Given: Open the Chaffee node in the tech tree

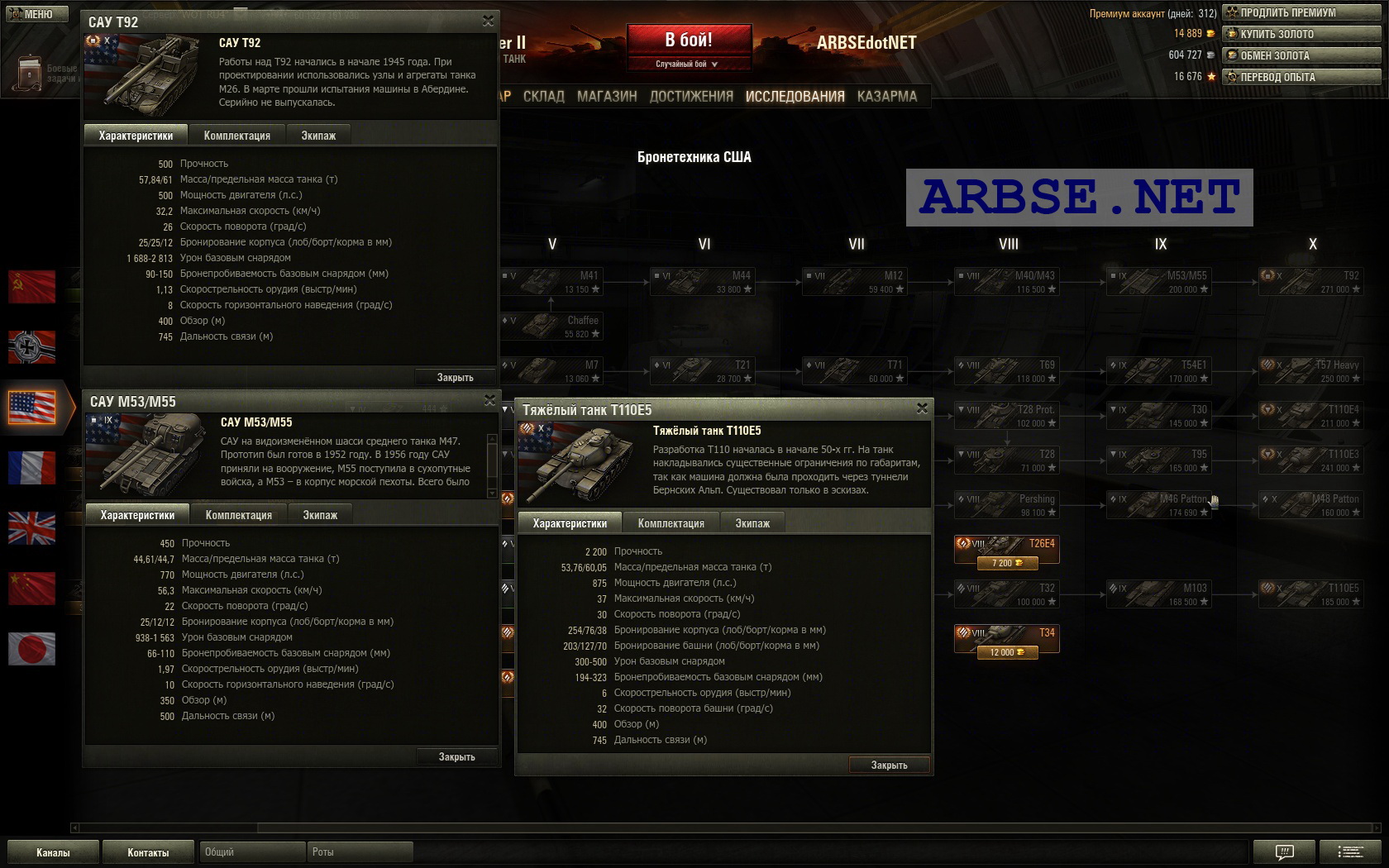Looking at the screenshot, I should pos(551,327).
